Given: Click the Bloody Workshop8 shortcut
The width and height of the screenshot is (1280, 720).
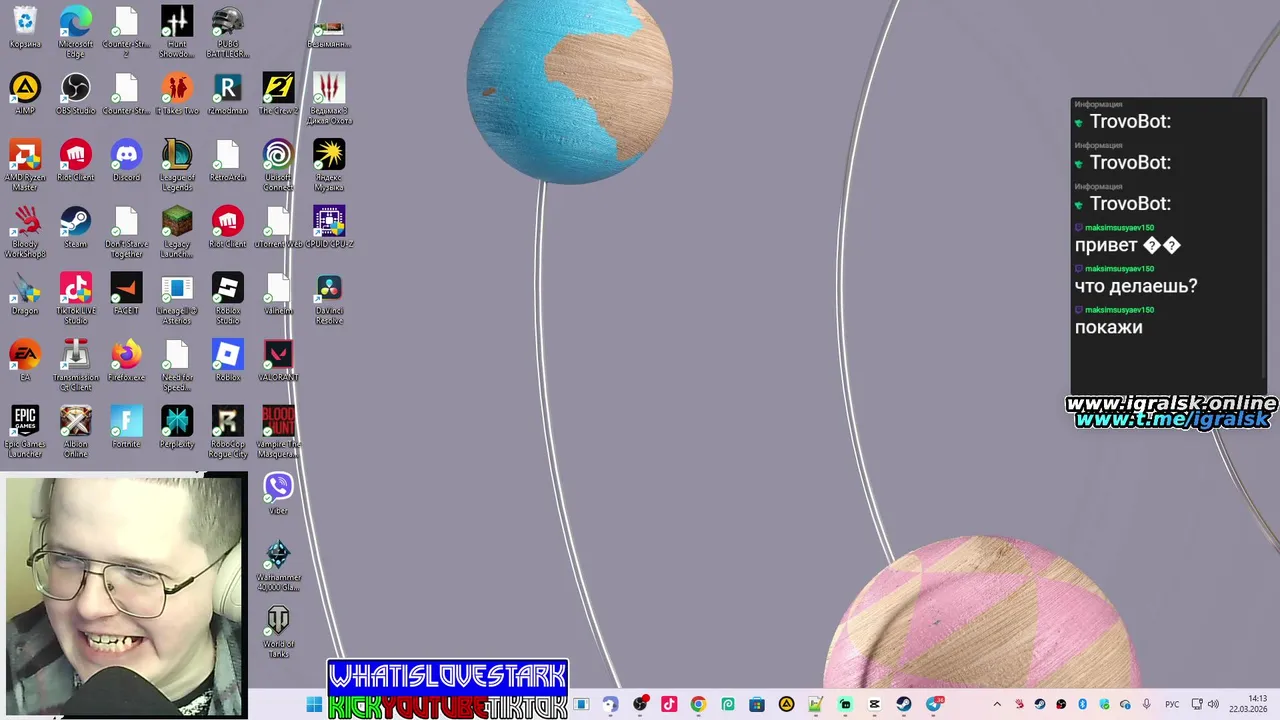Looking at the screenshot, I should (25, 232).
